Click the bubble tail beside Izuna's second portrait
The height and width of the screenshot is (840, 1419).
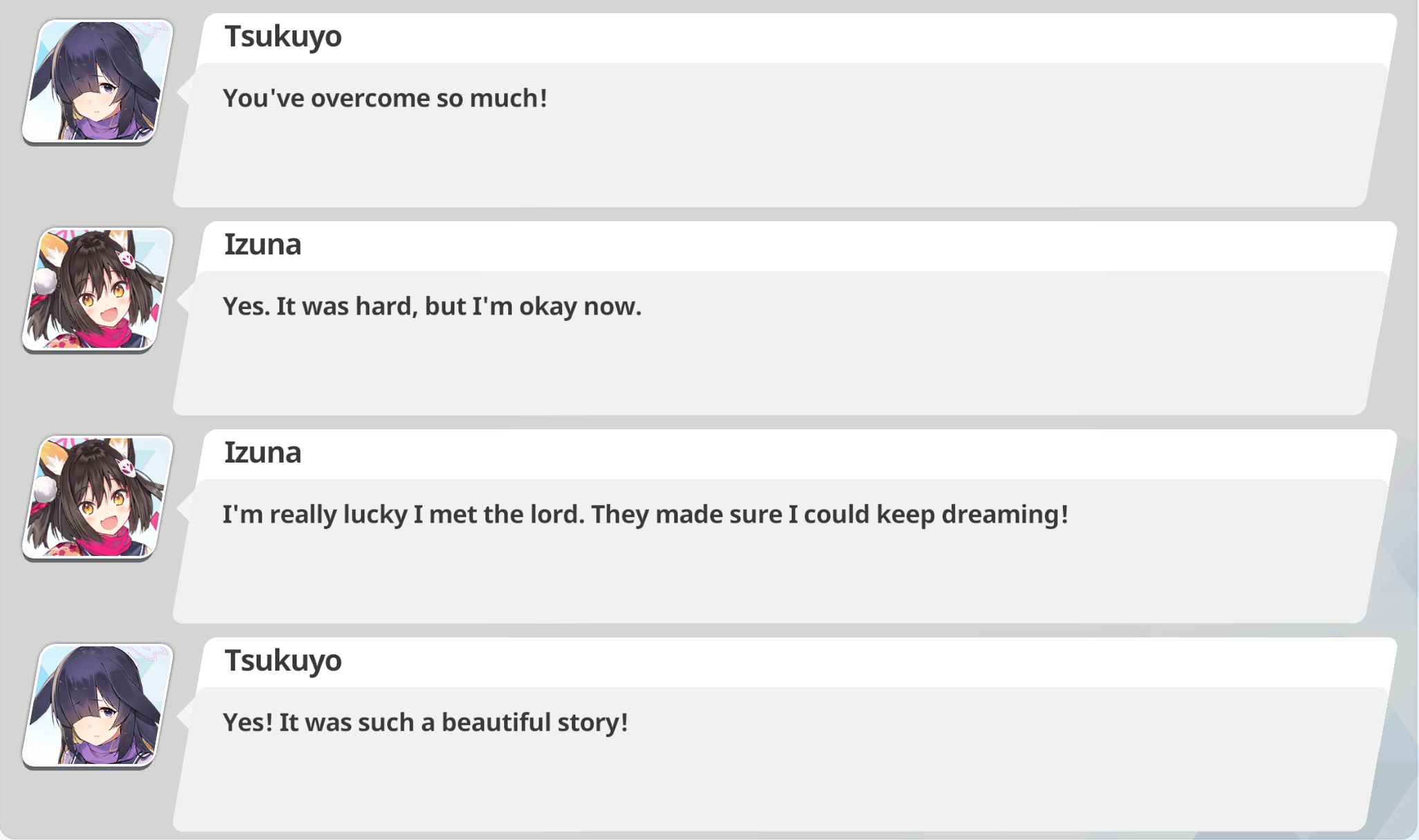(183, 508)
